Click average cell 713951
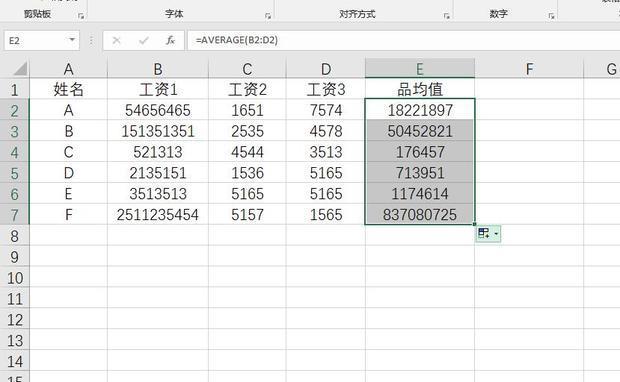The image size is (620, 382). point(420,173)
